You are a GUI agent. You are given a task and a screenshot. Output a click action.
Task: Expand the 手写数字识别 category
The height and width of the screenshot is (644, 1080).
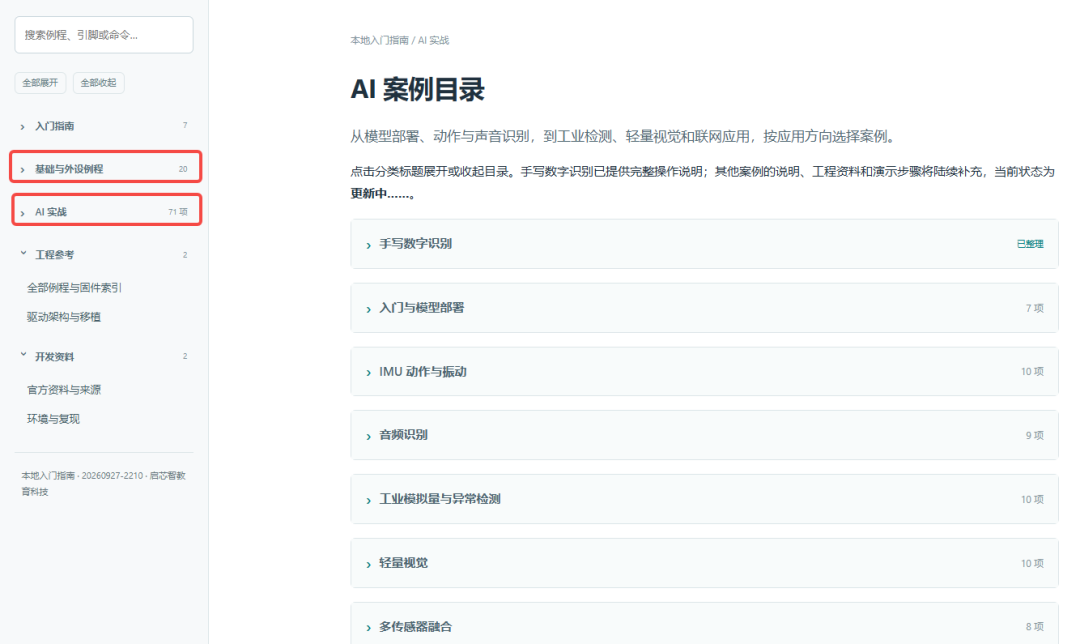coord(705,244)
